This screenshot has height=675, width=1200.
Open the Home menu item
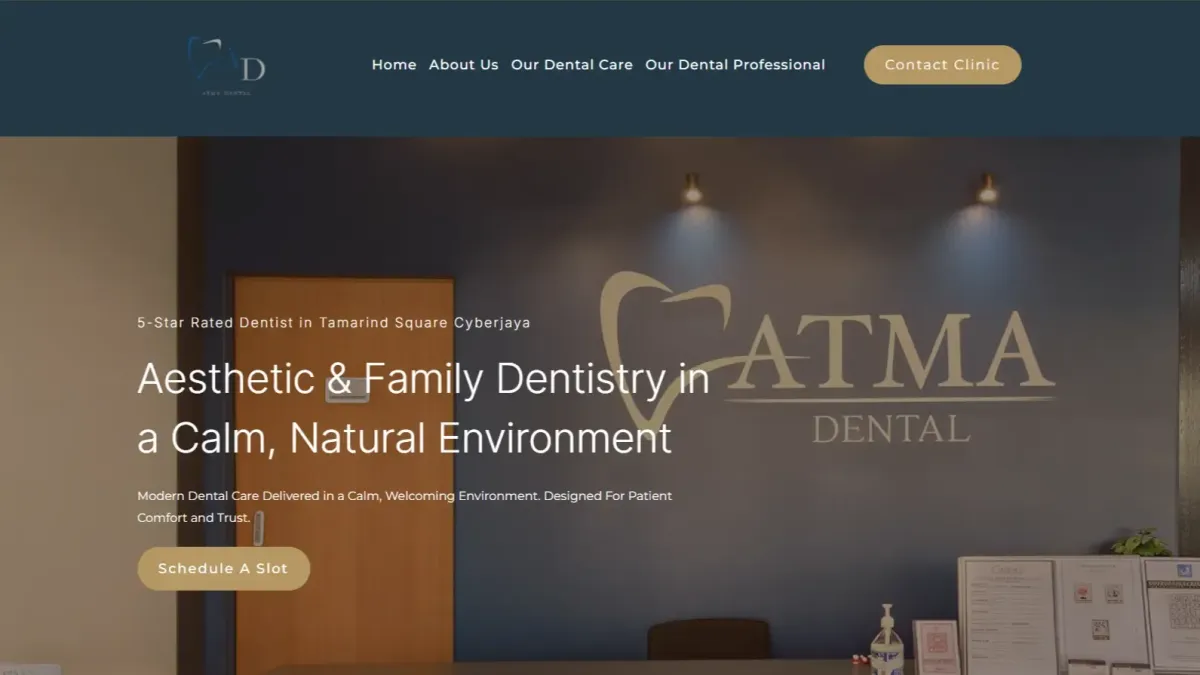[x=394, y=65]
